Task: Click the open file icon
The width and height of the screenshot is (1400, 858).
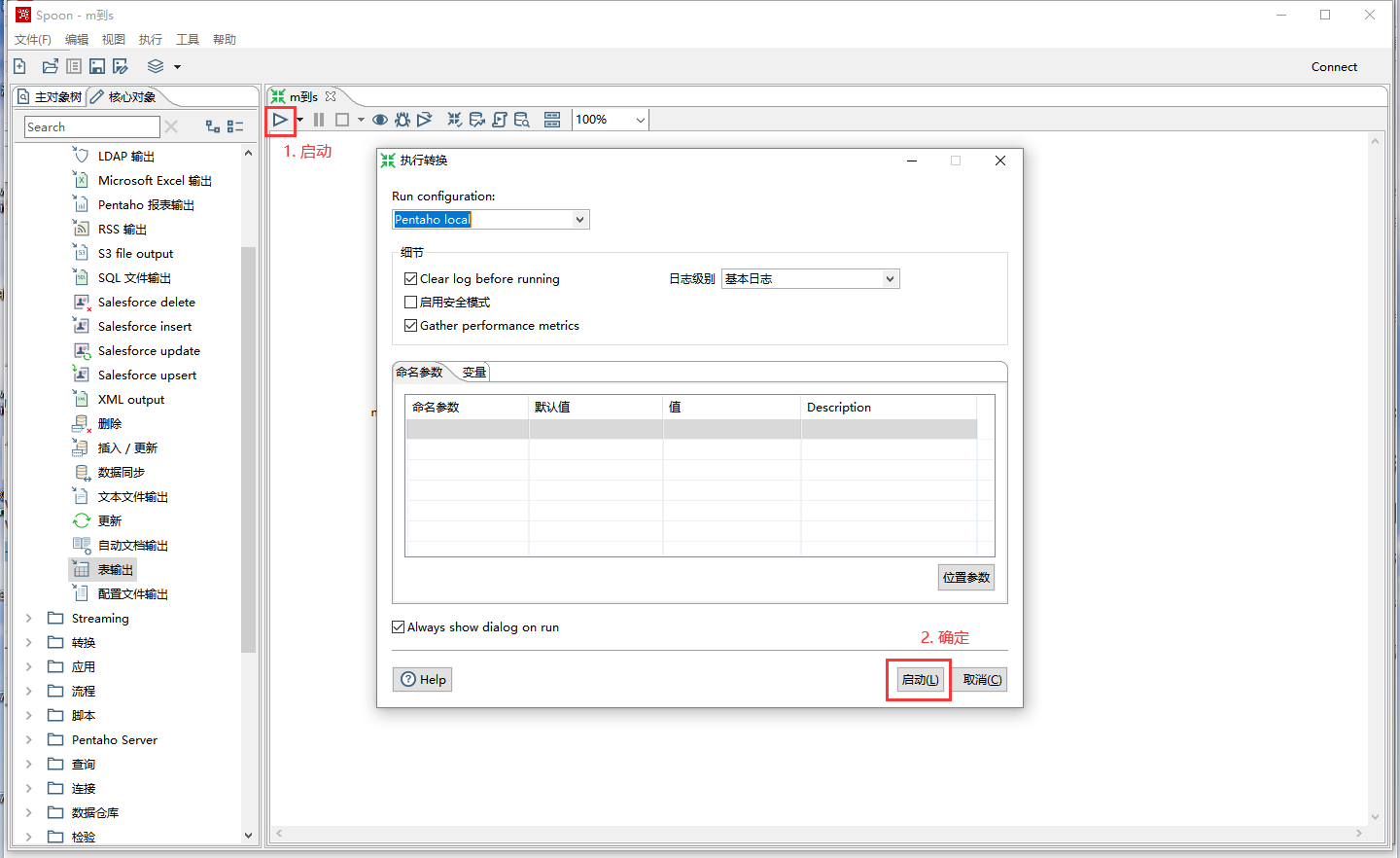Action: [x=51, y=66]
